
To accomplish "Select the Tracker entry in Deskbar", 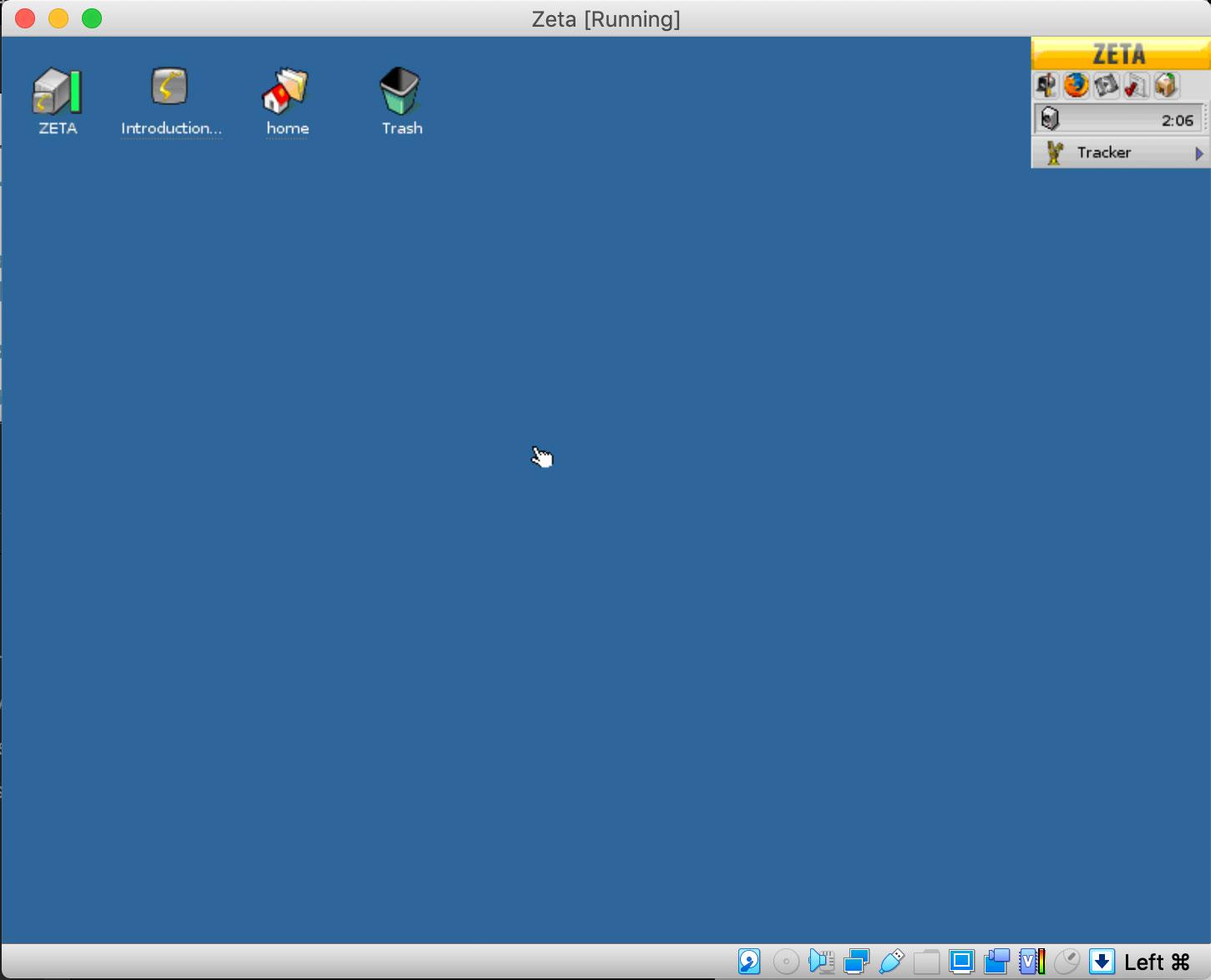I will 1103,153.
